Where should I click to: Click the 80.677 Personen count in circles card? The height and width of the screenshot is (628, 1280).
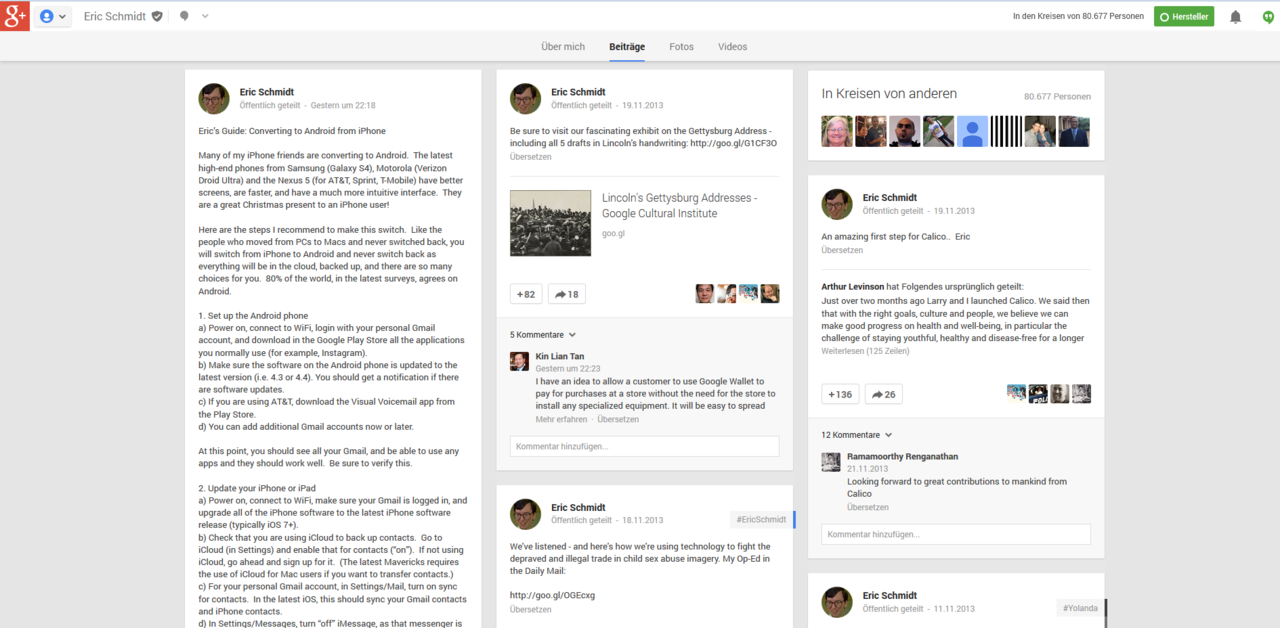pyautogui.click(x=1057, y=97)
